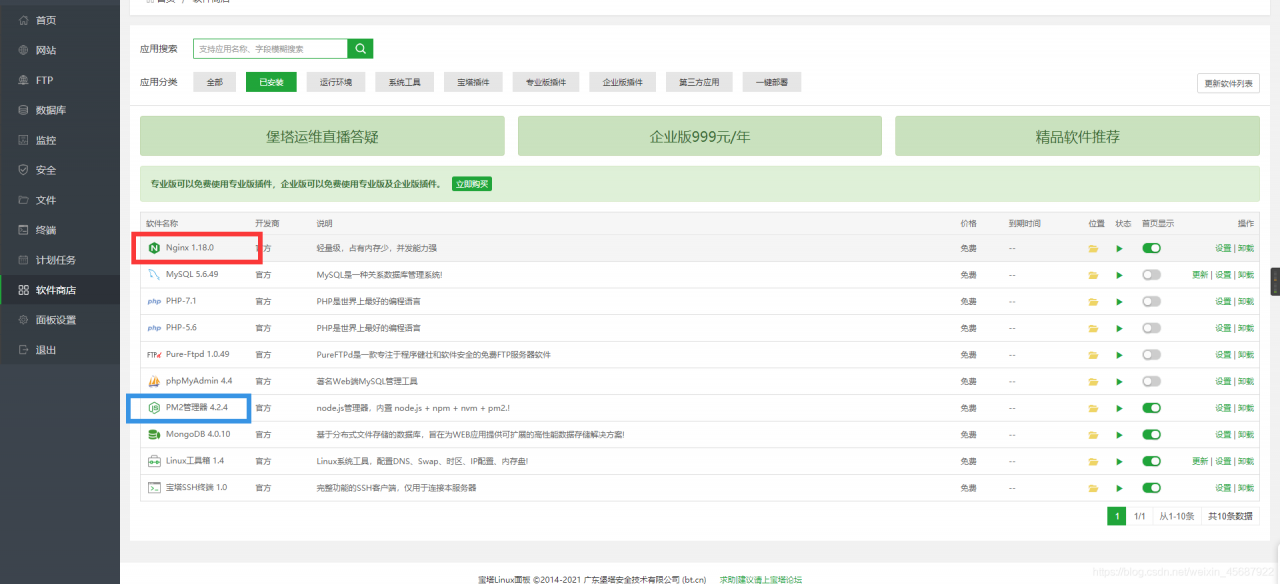Open 计划任务 in the sidebar

60,260
